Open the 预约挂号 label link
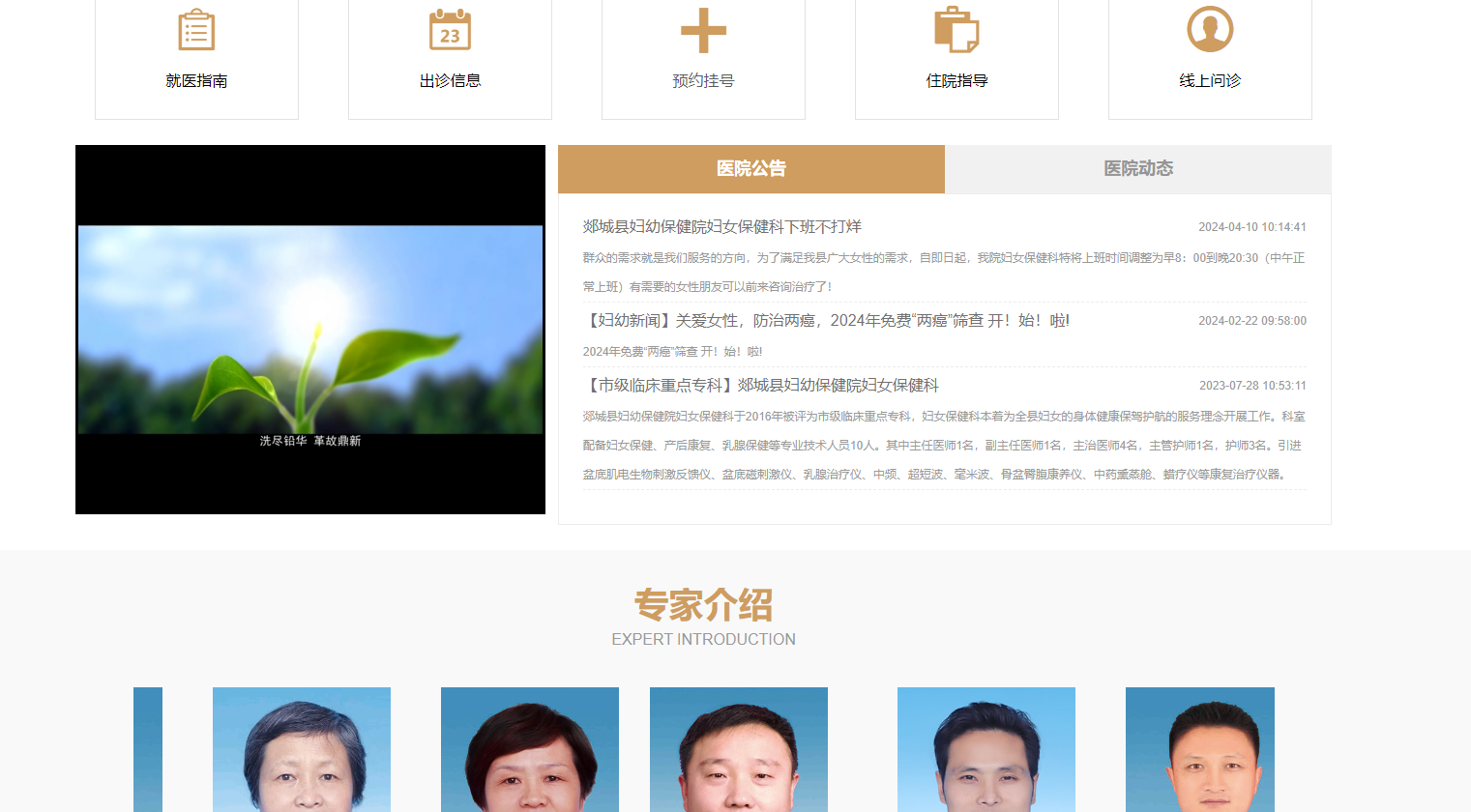Viewport: 1471px width, 812px height. click(x=703, y=81)
